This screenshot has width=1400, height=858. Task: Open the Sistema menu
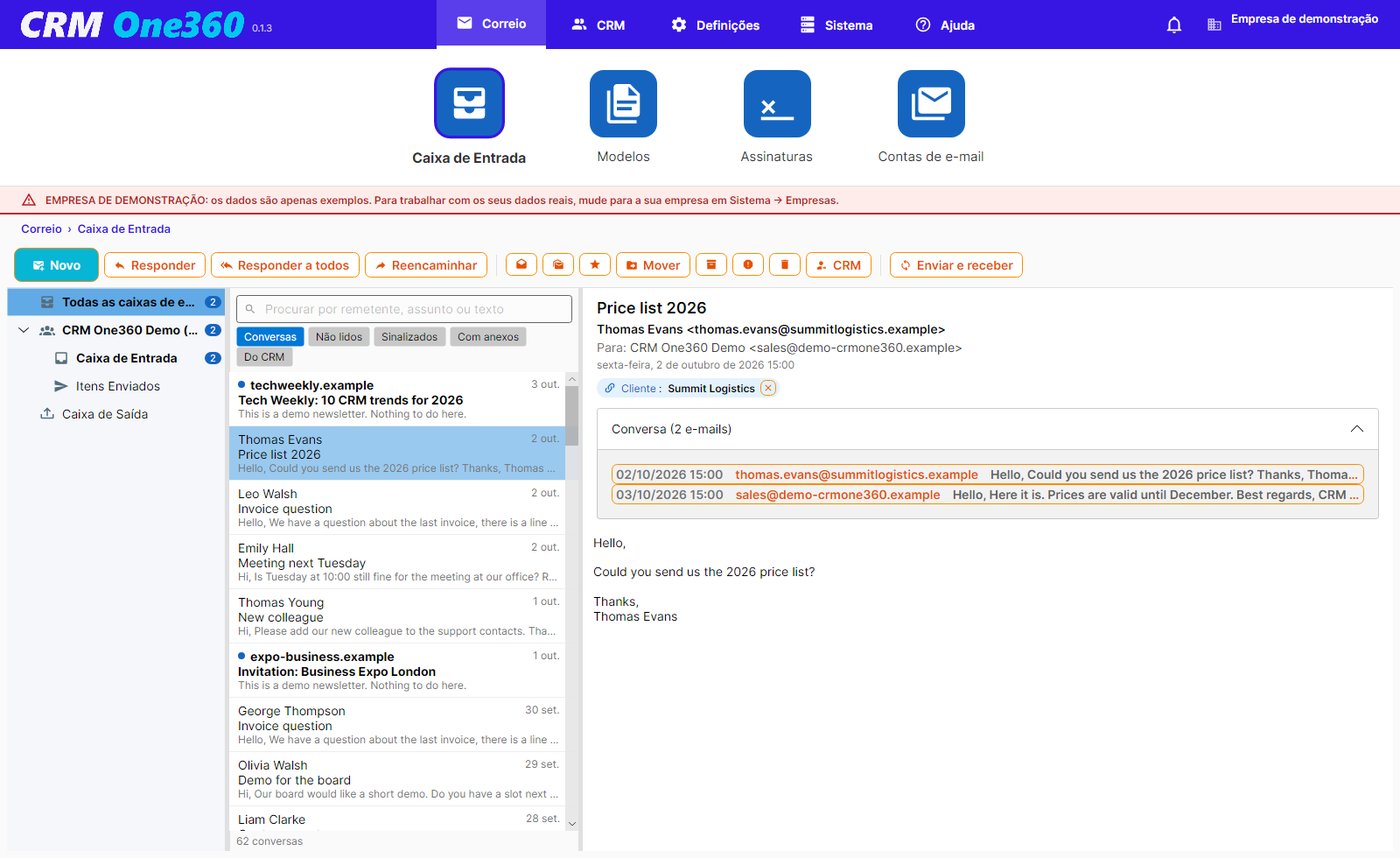(x=837, y=25)
